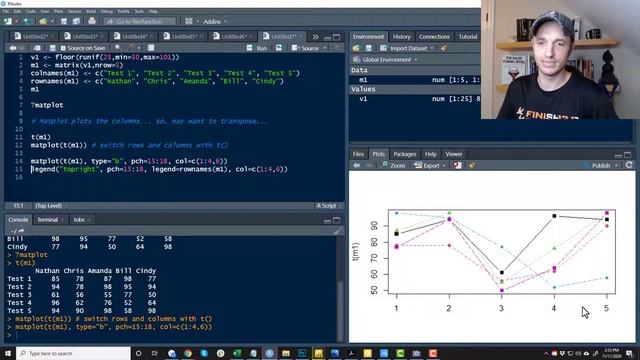Screen dimensions: 640x360
Task: Clear environment objects with broom icon
Action: tap(444, 48)
